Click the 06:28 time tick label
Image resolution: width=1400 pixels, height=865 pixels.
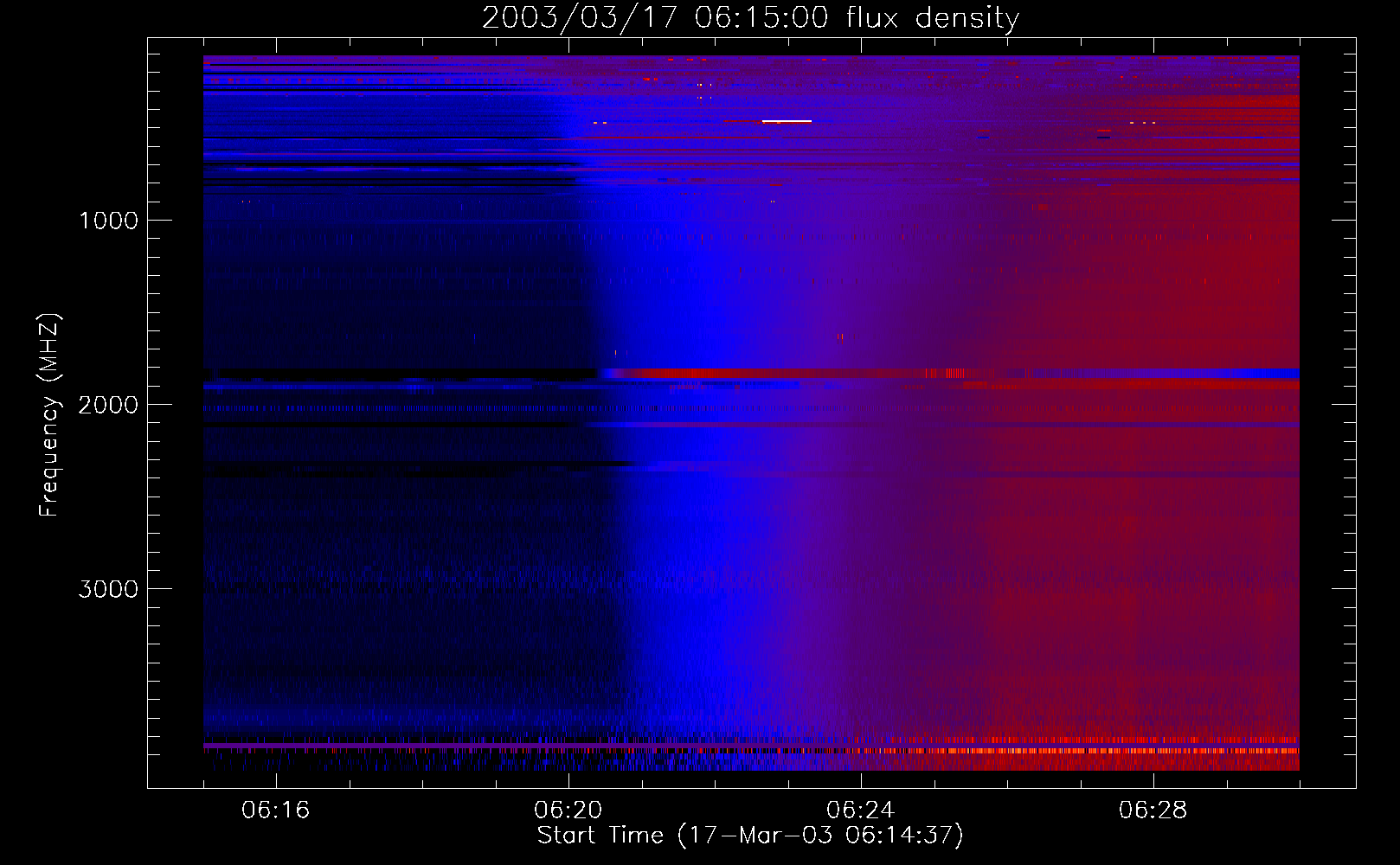1153,811
